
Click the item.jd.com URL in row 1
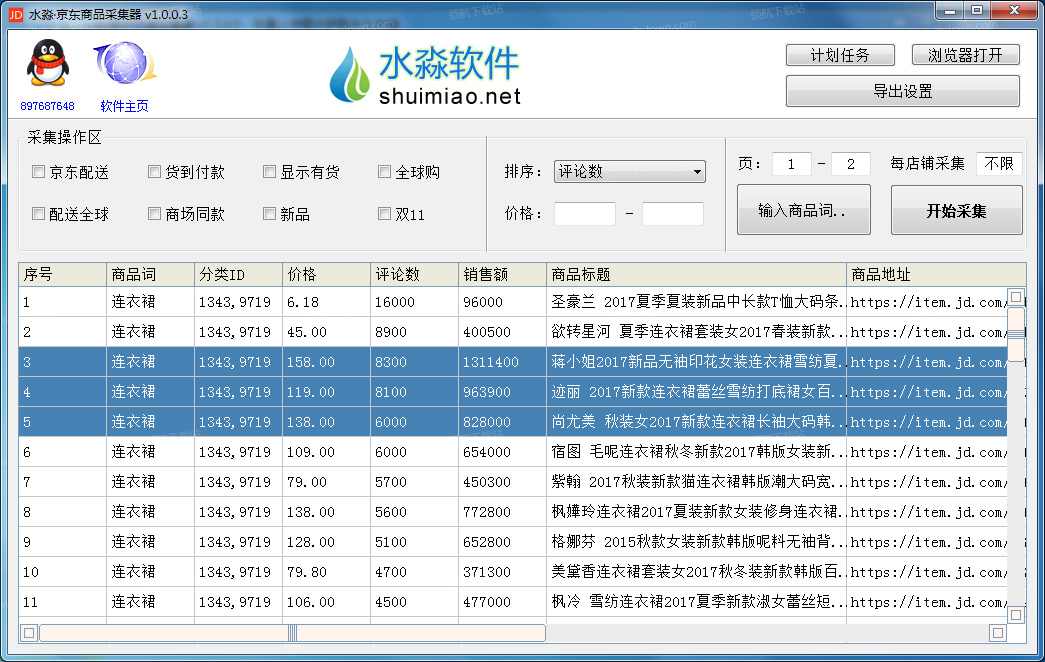(927, 302)
